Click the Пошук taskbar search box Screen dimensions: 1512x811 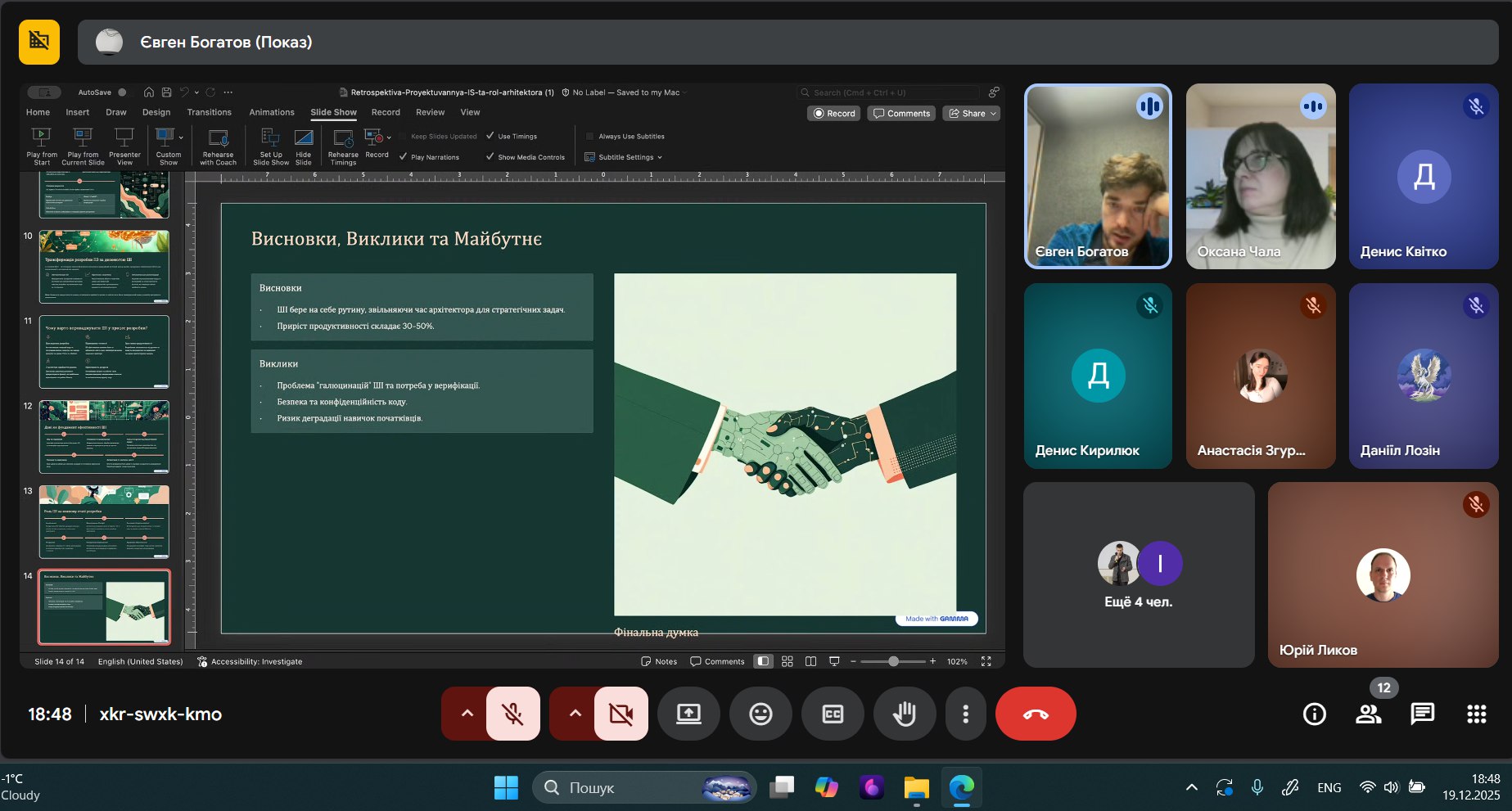622,787
